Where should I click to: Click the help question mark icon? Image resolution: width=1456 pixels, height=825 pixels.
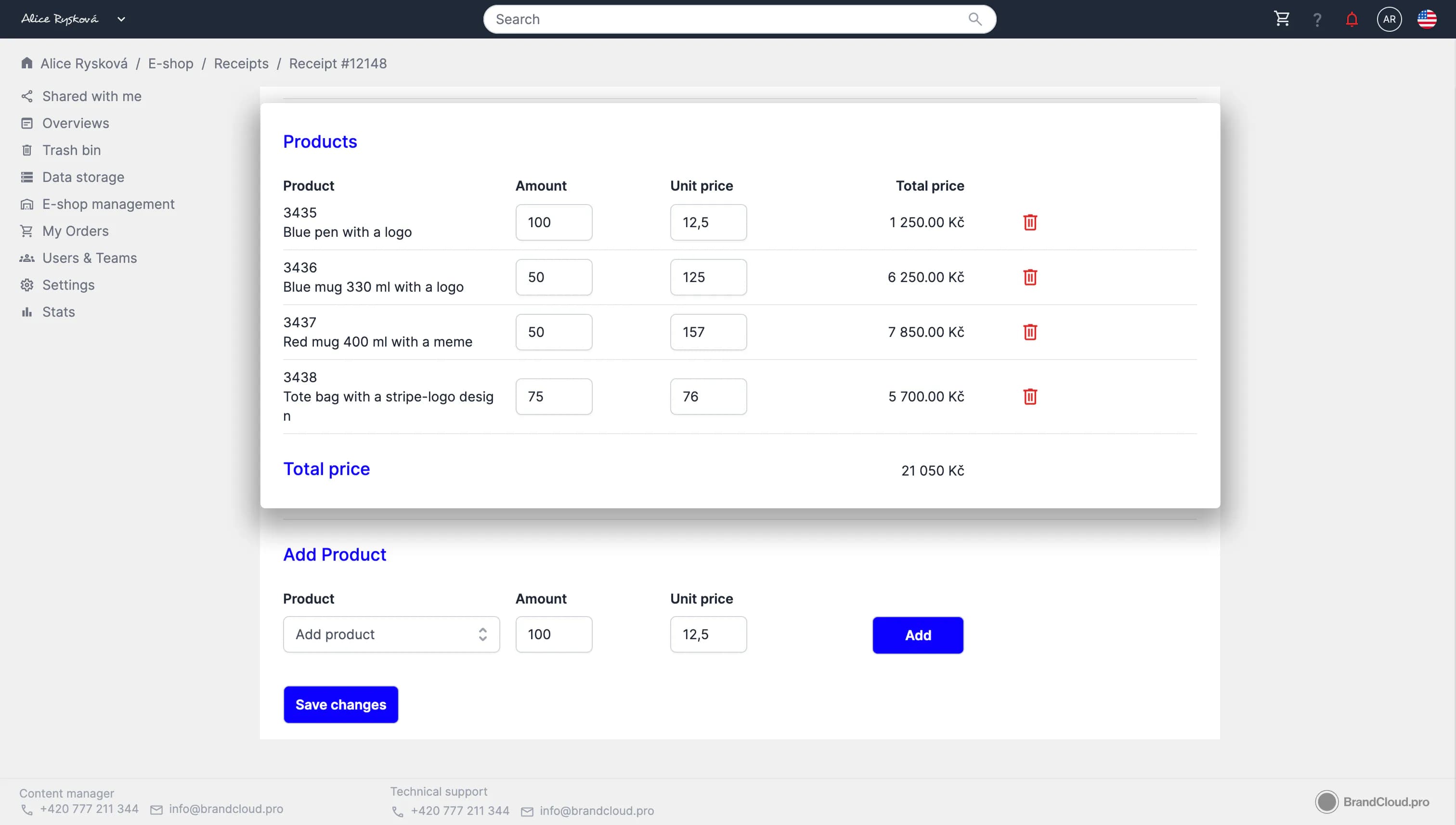coord(1317,20)
